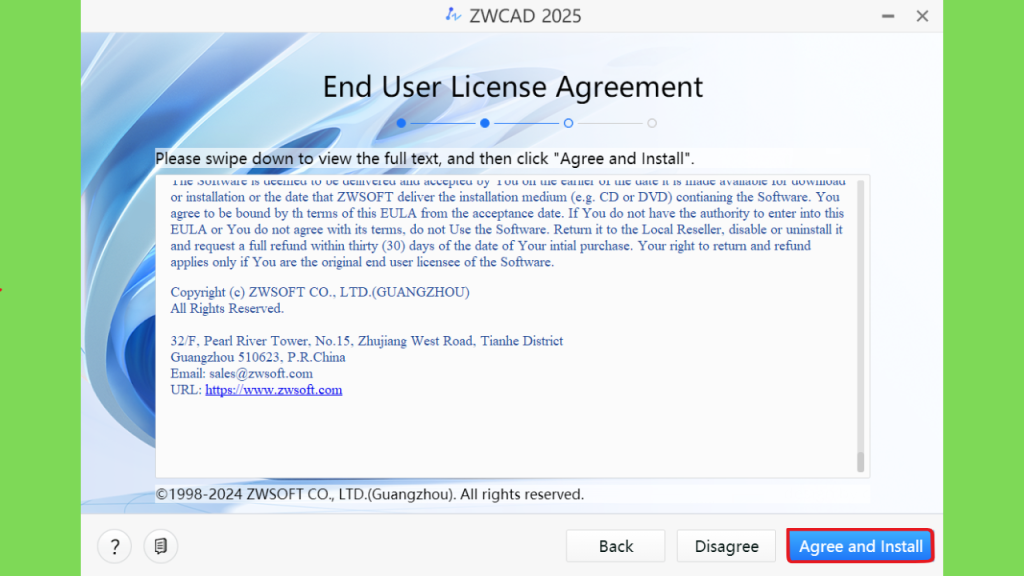The width and height of the screenshot is (1024, 576).
Task: Minimize the ZWCAD 2025 installer window
Action: 888,16
